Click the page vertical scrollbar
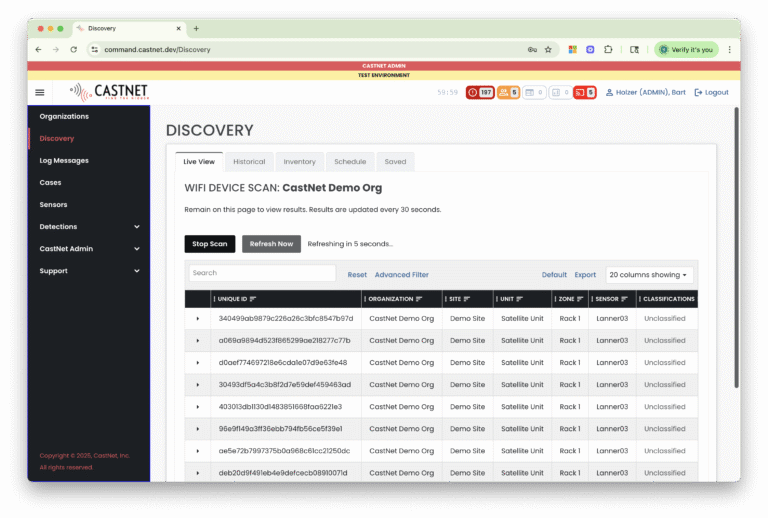The height and width of the screenshot is (518, 768). 736,248
